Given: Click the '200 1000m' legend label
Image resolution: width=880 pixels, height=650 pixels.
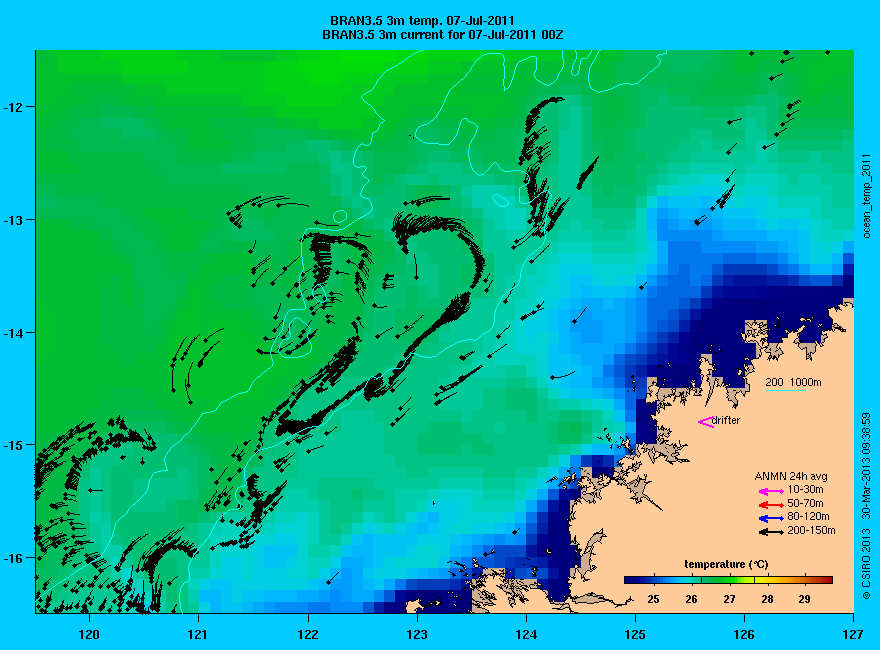Looking at the screenshot, I should pyautogui.click(x=793, y=382).
